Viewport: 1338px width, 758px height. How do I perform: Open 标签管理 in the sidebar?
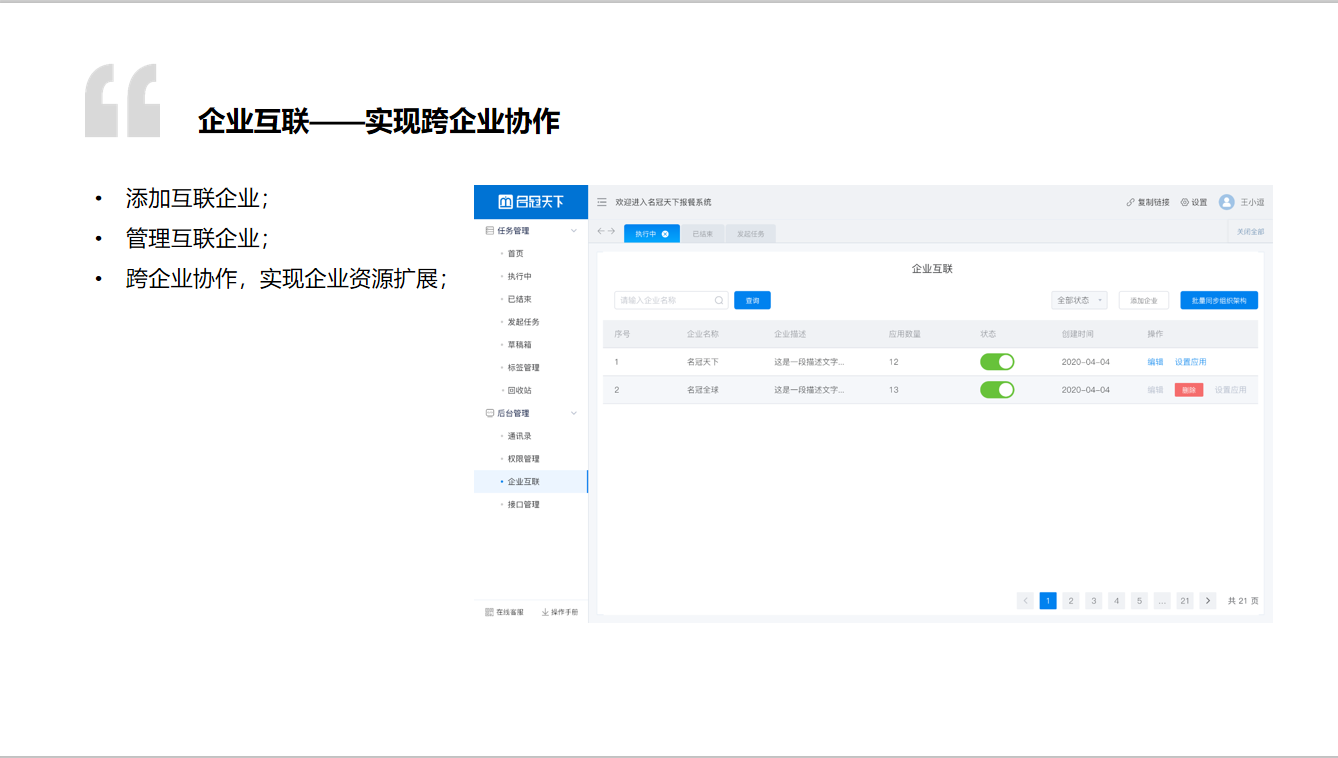523,368
